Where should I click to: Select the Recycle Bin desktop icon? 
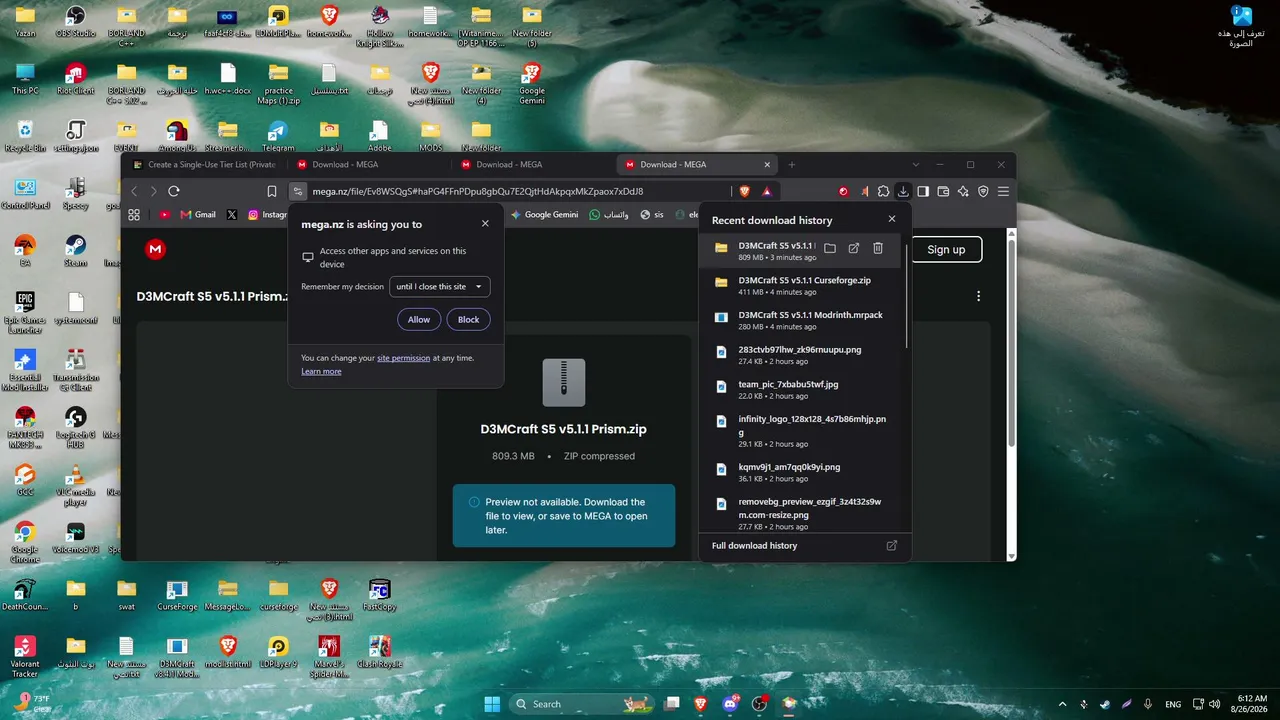tap(25, 137)
